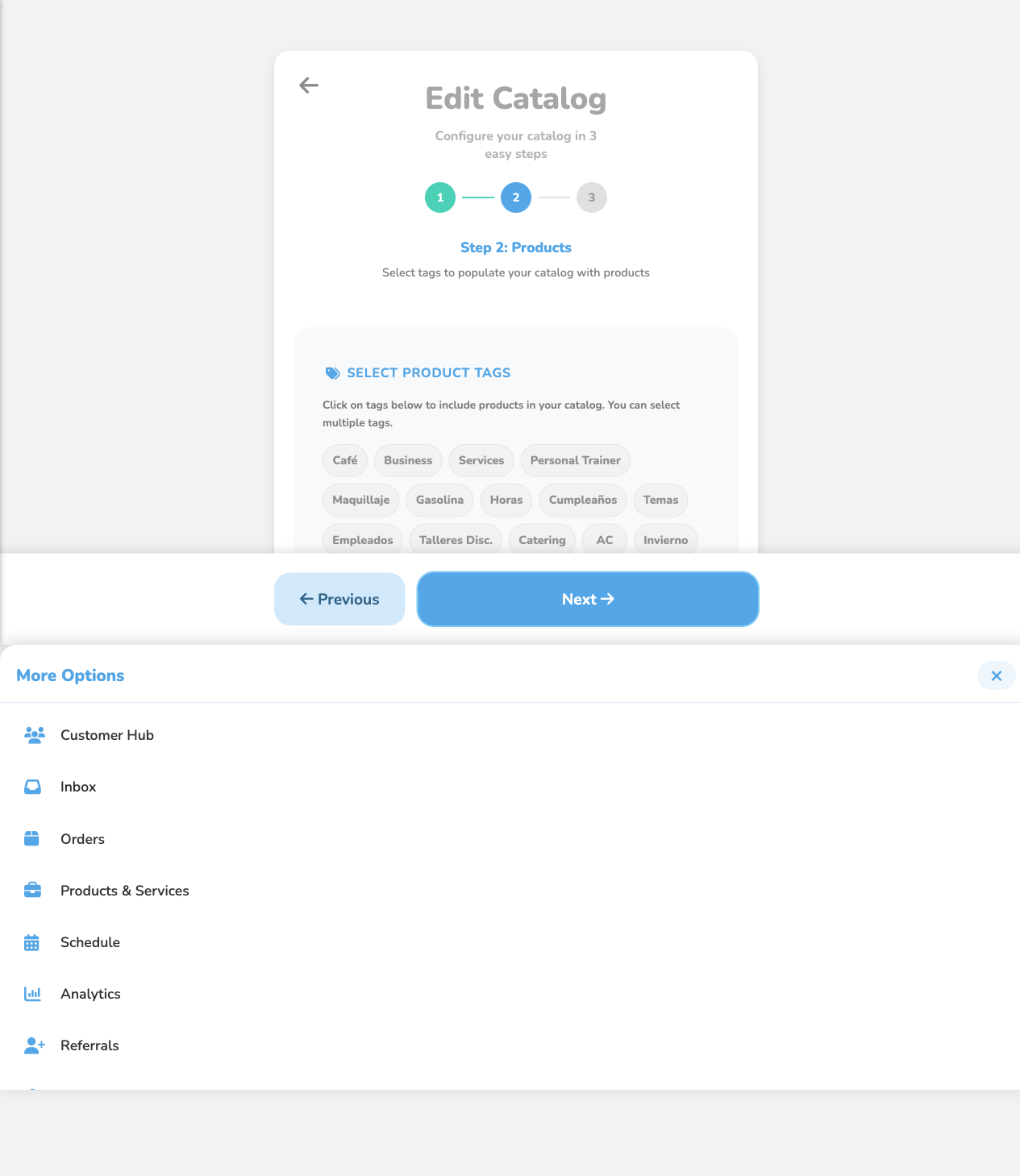Toggle the Café product tag
Image resolution: width=1020 pixels, height=1176 pixels.
[344, 460]
